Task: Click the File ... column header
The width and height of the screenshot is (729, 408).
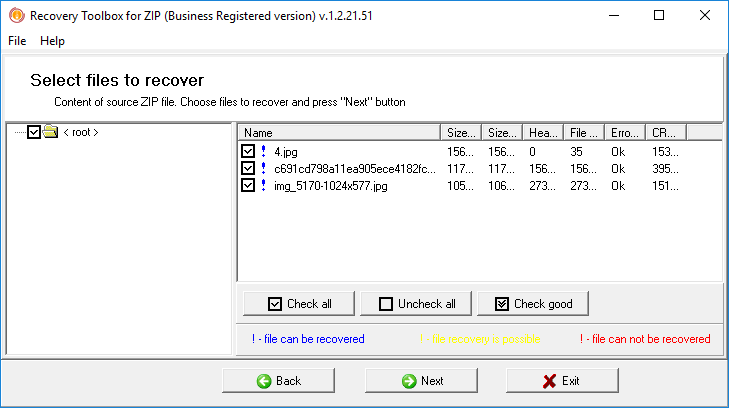Action: point(584,132)
